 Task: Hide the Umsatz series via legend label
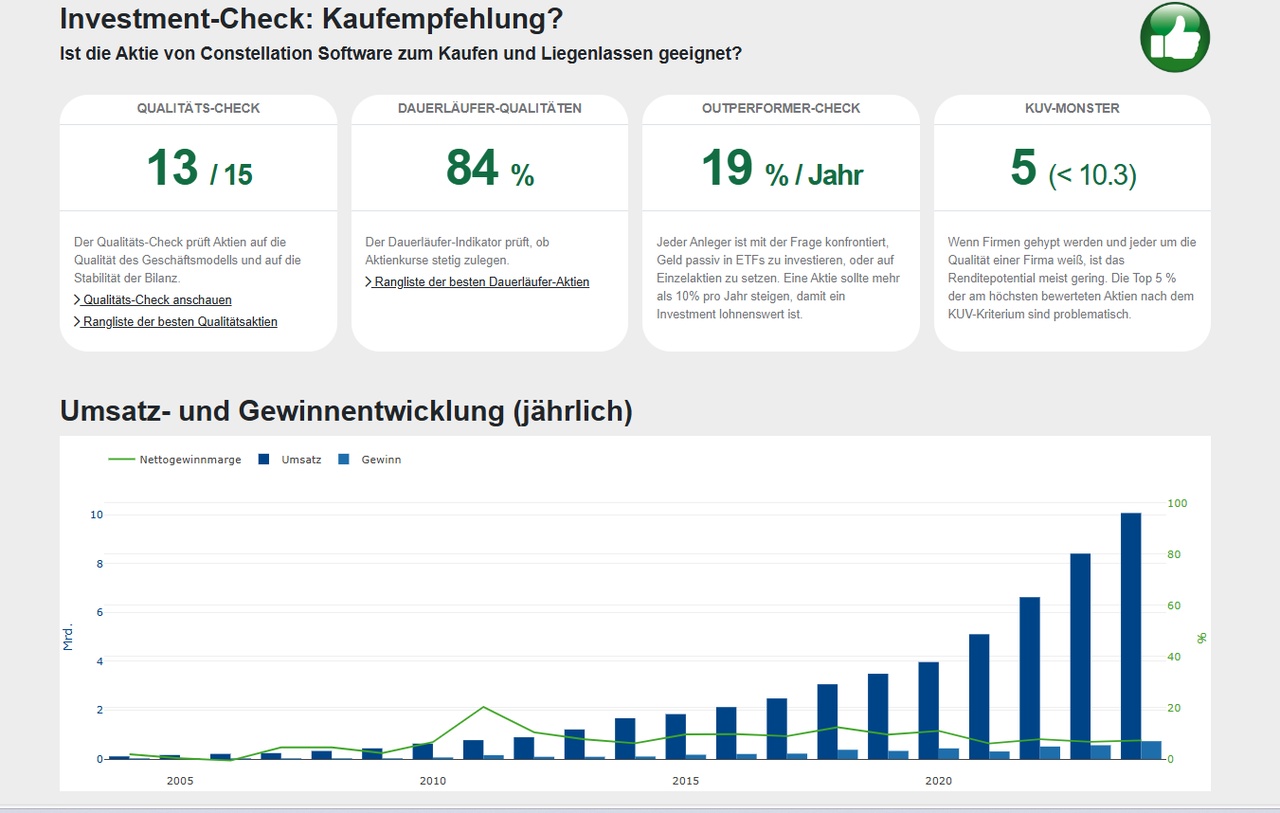point(301,460)
